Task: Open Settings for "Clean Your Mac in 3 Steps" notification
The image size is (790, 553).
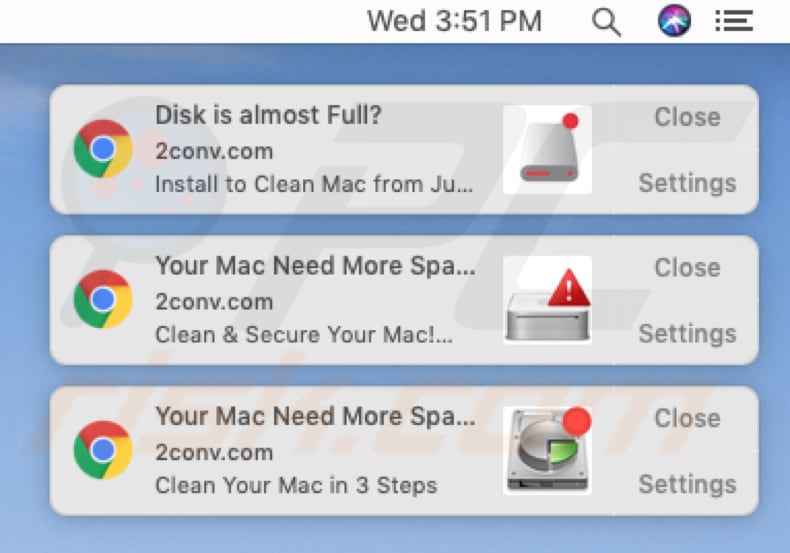Action: coord(687,484)
